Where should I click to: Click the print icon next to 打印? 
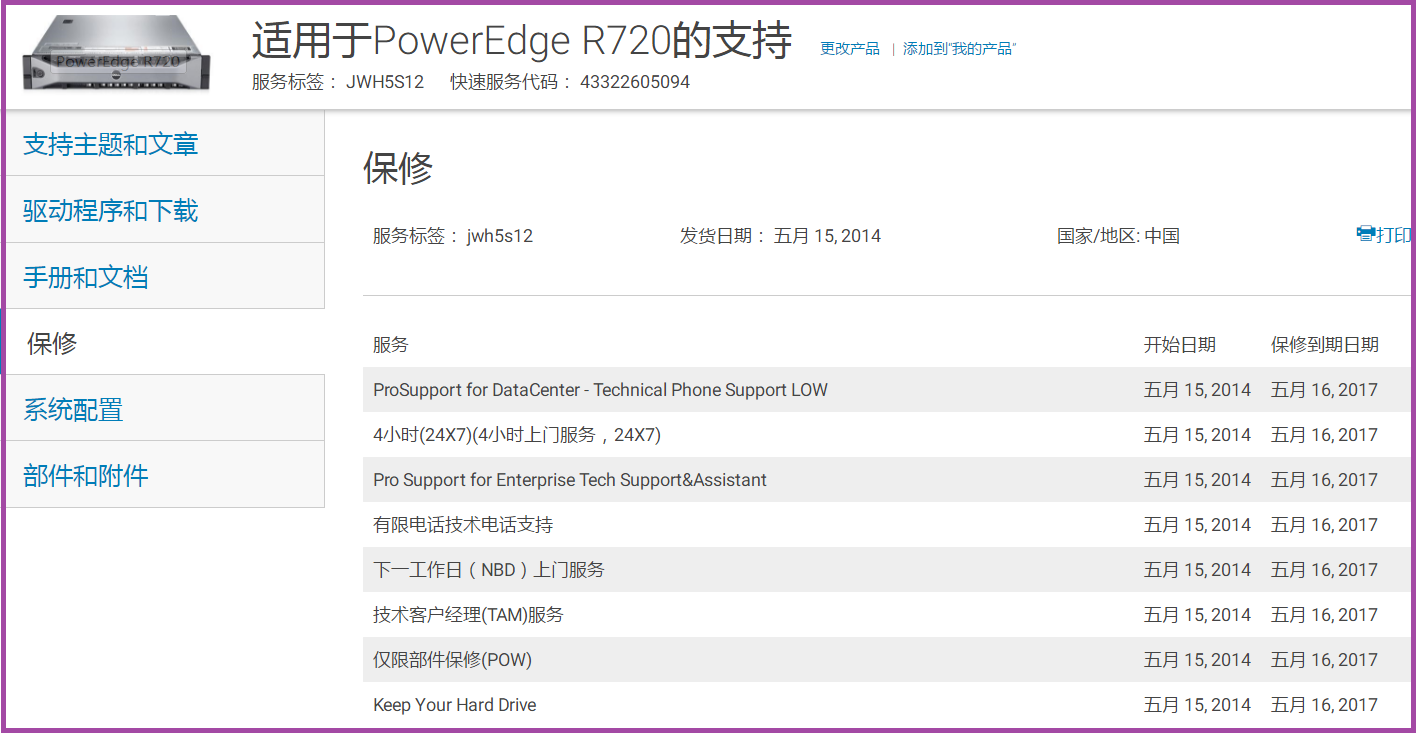click(x=1365, y=234)
